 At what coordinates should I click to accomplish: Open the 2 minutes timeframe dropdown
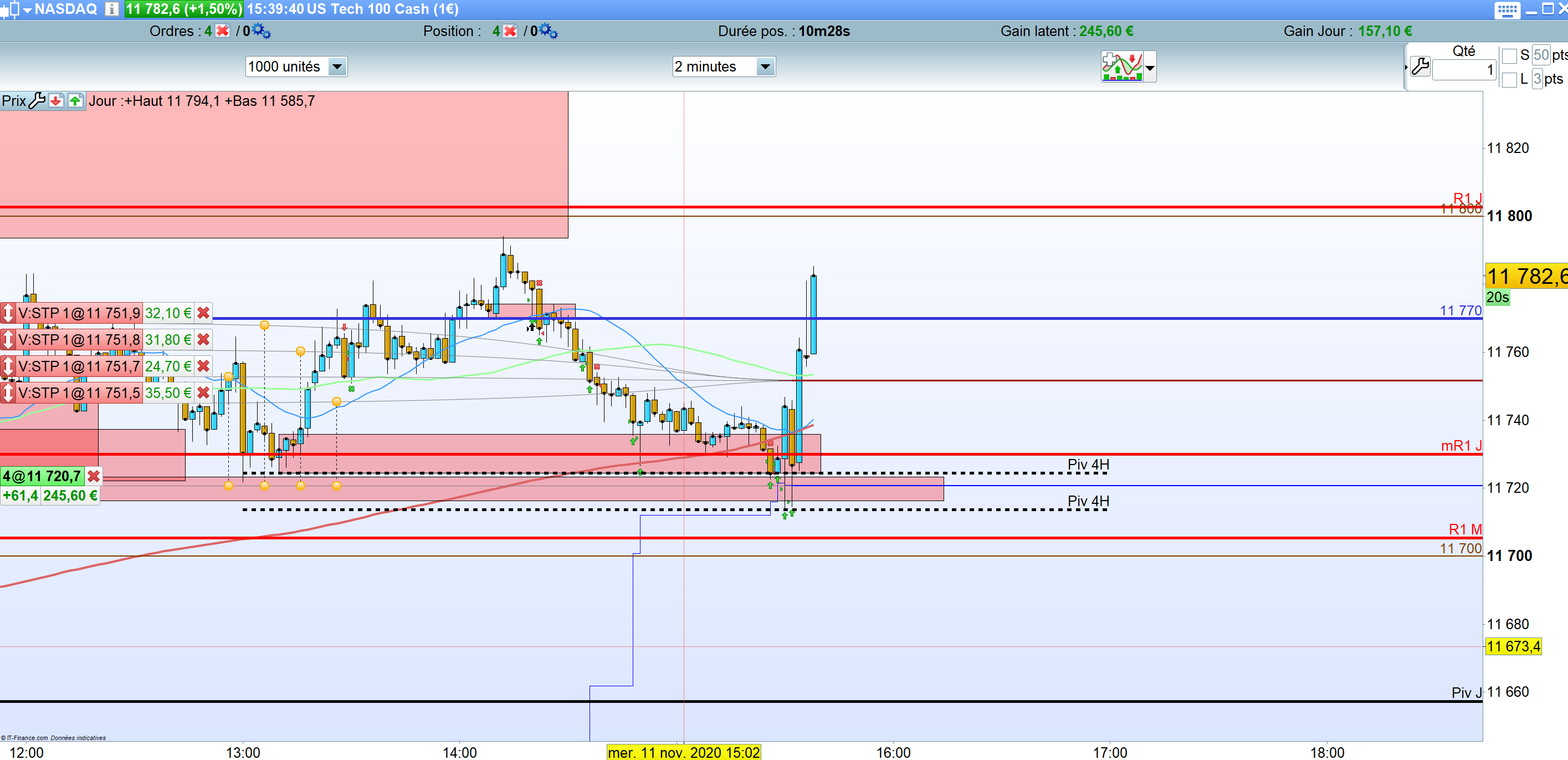(x=765, y=67)
